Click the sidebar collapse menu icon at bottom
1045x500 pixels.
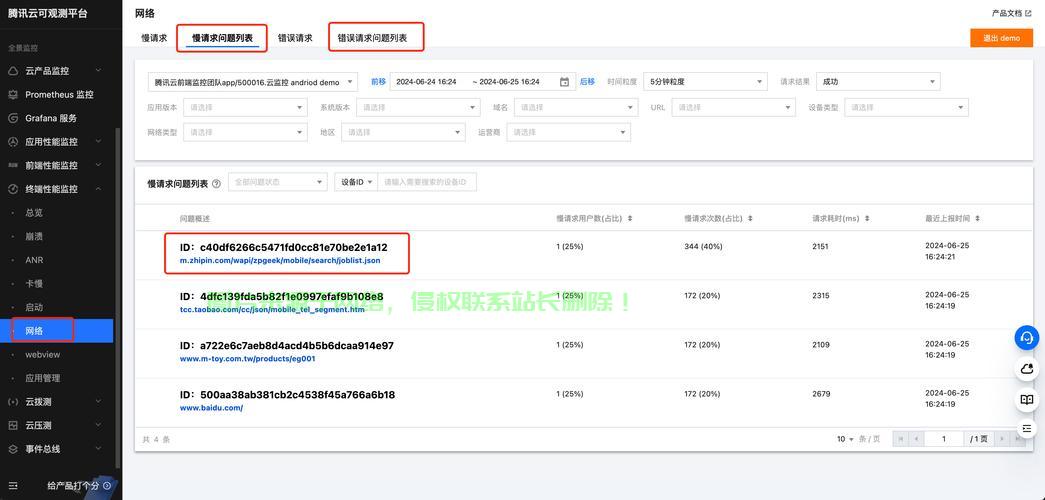(x=13, y=486)
